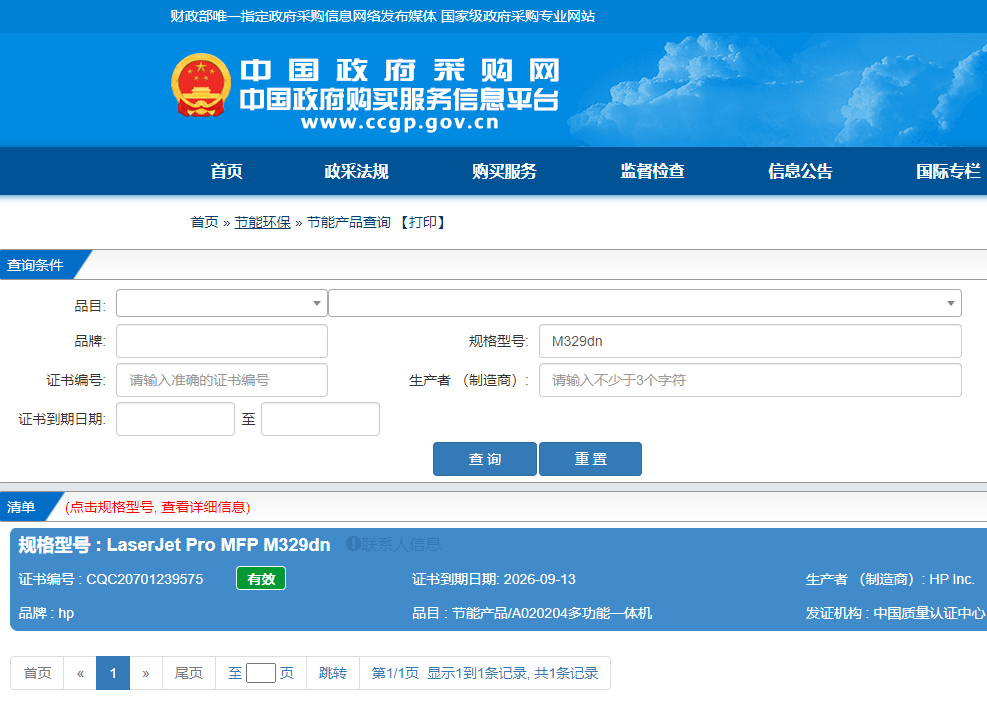987x703 pixels.
Task: Focus the 品牌 input field
Action: (222, 341)
